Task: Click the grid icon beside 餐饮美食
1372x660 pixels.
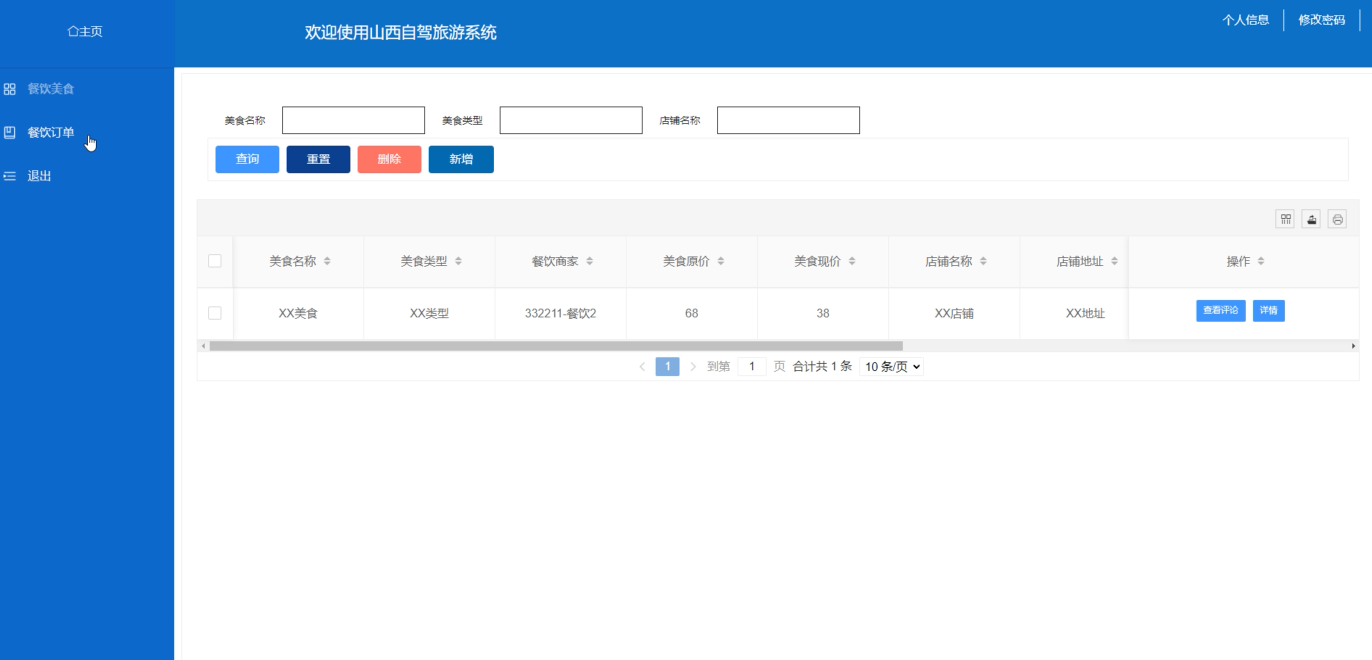Action: point(10,89)
